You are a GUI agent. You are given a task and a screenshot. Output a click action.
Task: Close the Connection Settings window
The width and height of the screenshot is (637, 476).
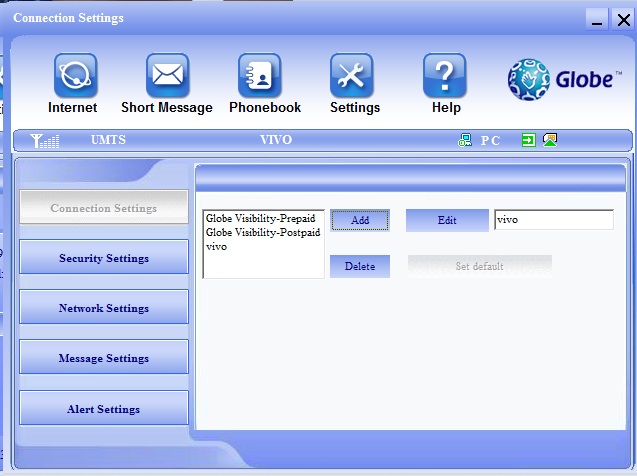tap(624, 19)
